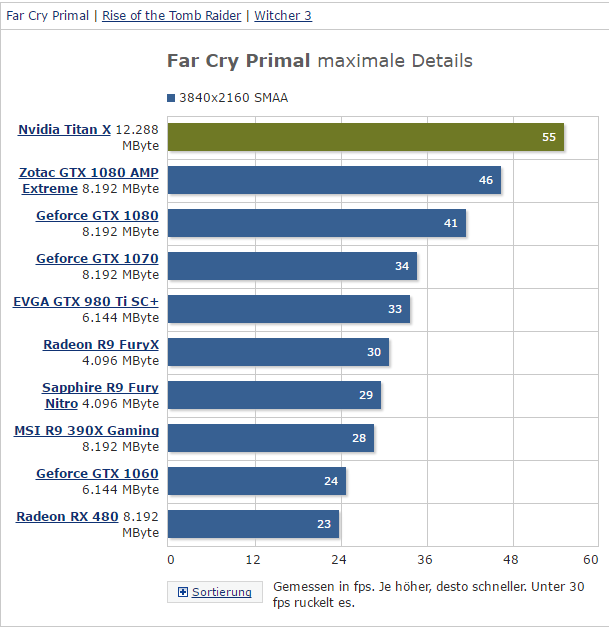
Task: Open the Geforce GTX 1080 link
Action: (97, 216)
